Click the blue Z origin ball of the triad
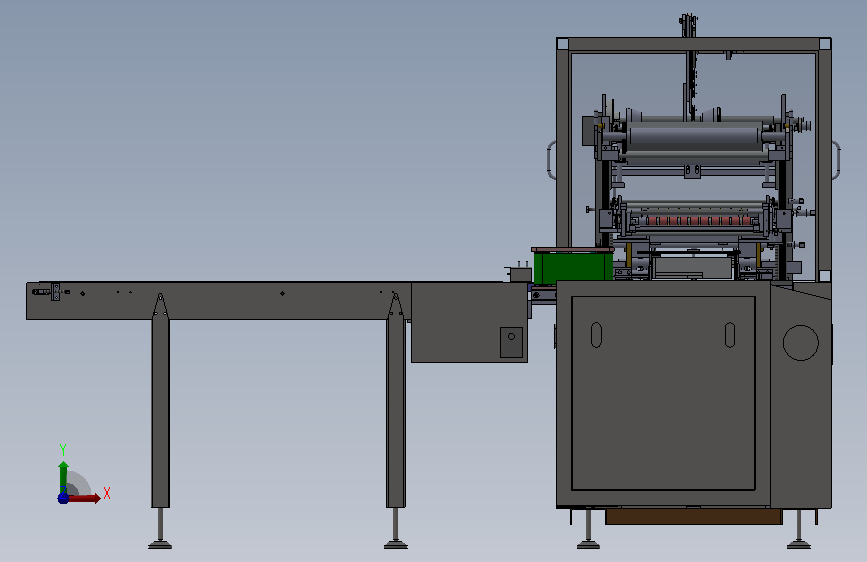Viewport: 867px width, 562px height. coord(63,498)
